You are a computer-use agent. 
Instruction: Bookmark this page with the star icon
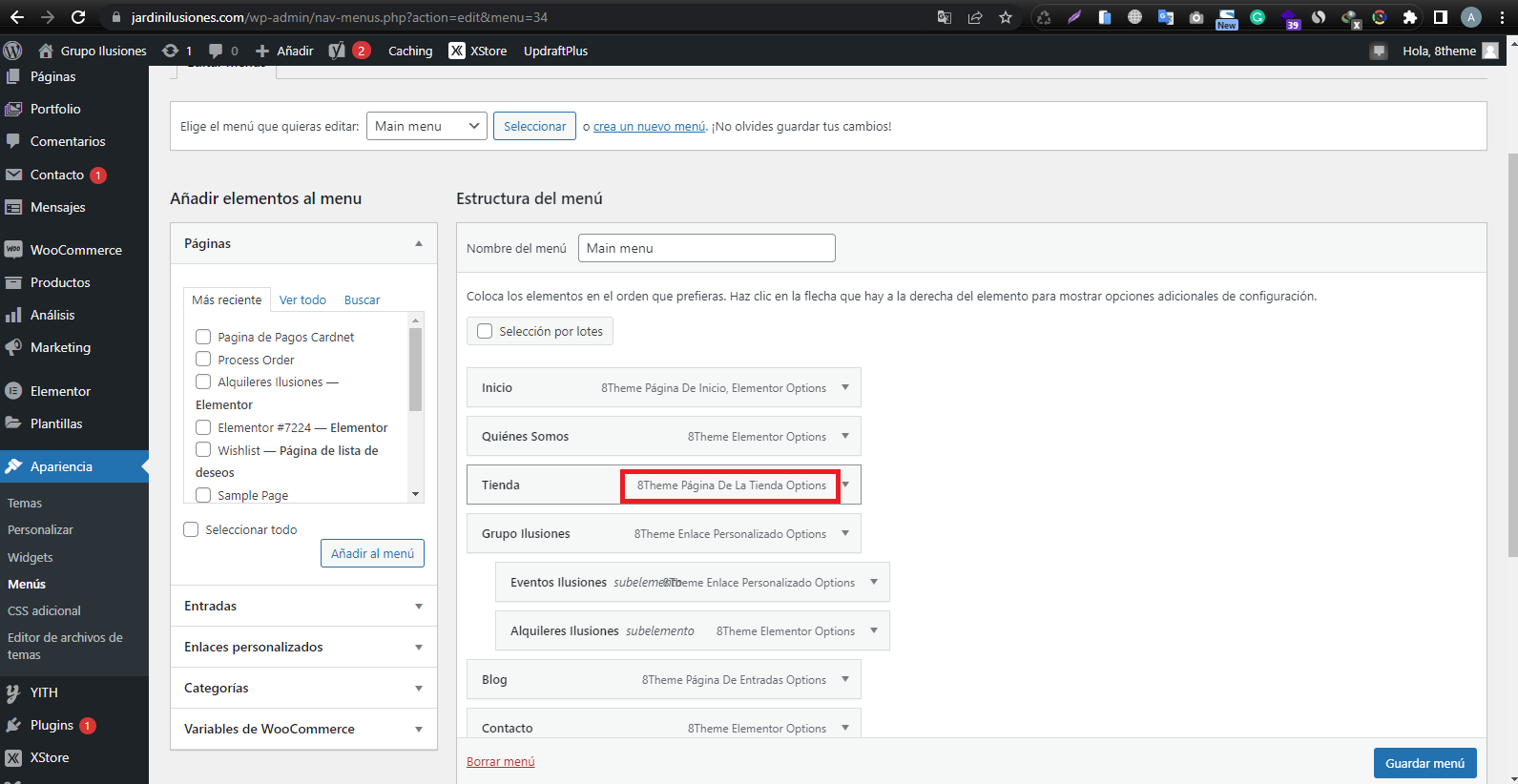[x=1005, y=17]
